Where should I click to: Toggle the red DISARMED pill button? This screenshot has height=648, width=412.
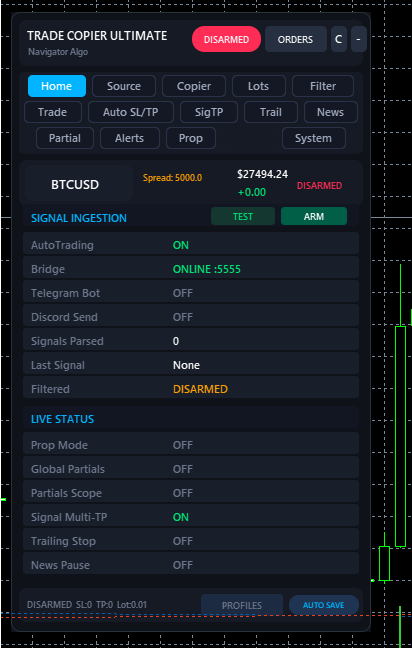[x=226, y=39]
